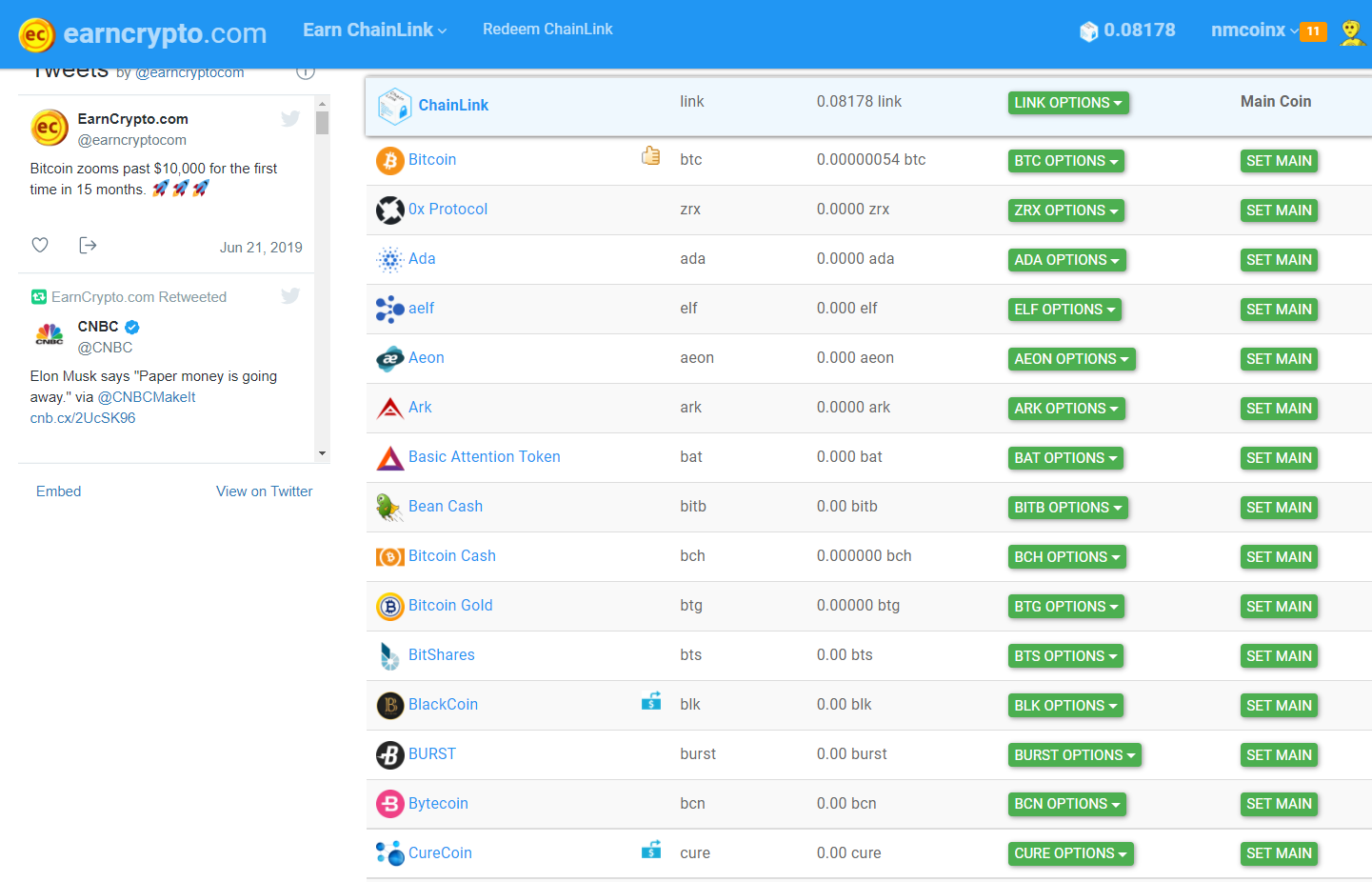Click the tweets panel scrollbar down arrow
Image resolution: width=1372 pixels, height=882 pixels.
pos(322,453)
